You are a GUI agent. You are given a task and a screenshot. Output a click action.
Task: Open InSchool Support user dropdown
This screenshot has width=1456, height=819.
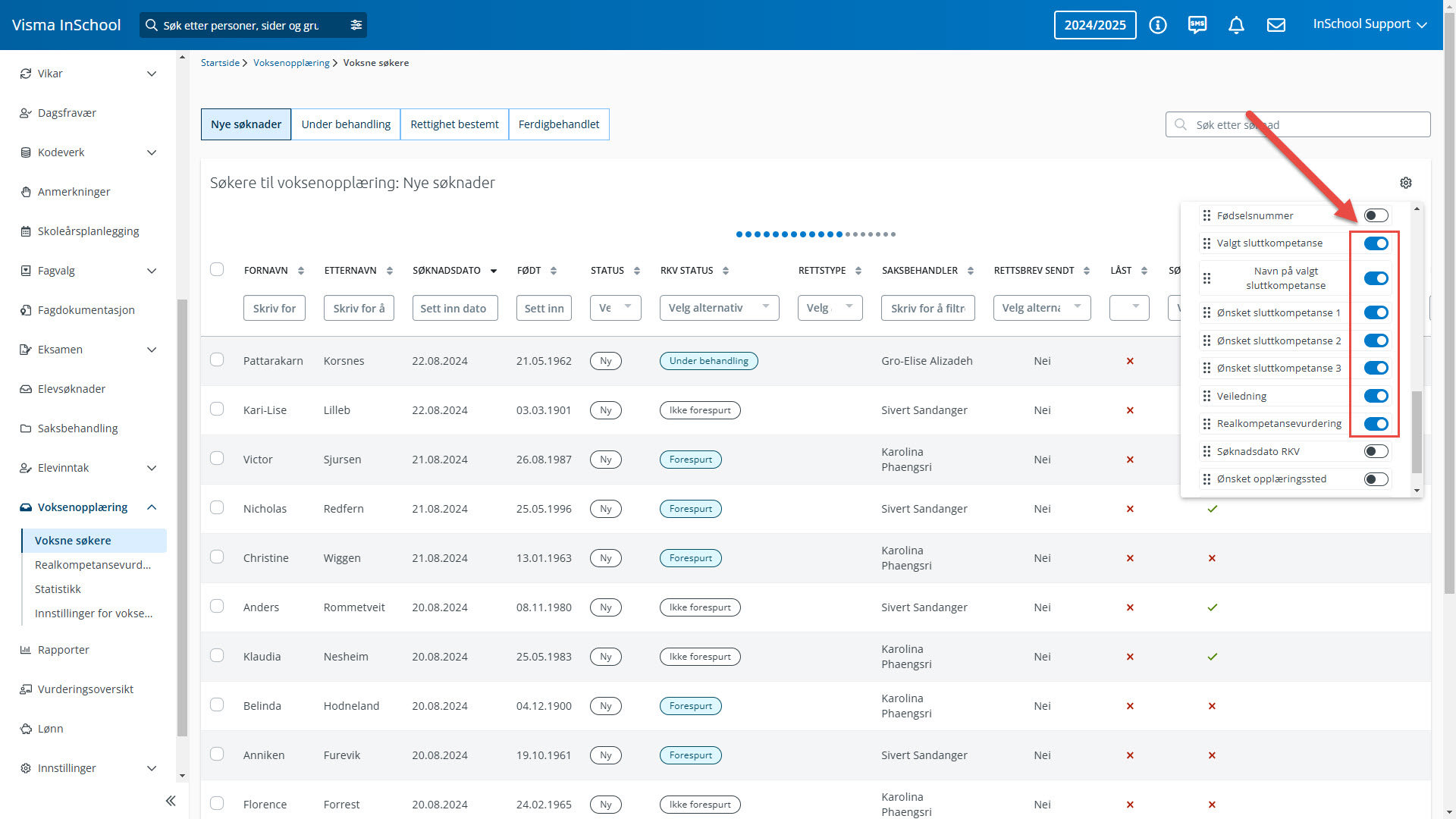click(1370, 24)
